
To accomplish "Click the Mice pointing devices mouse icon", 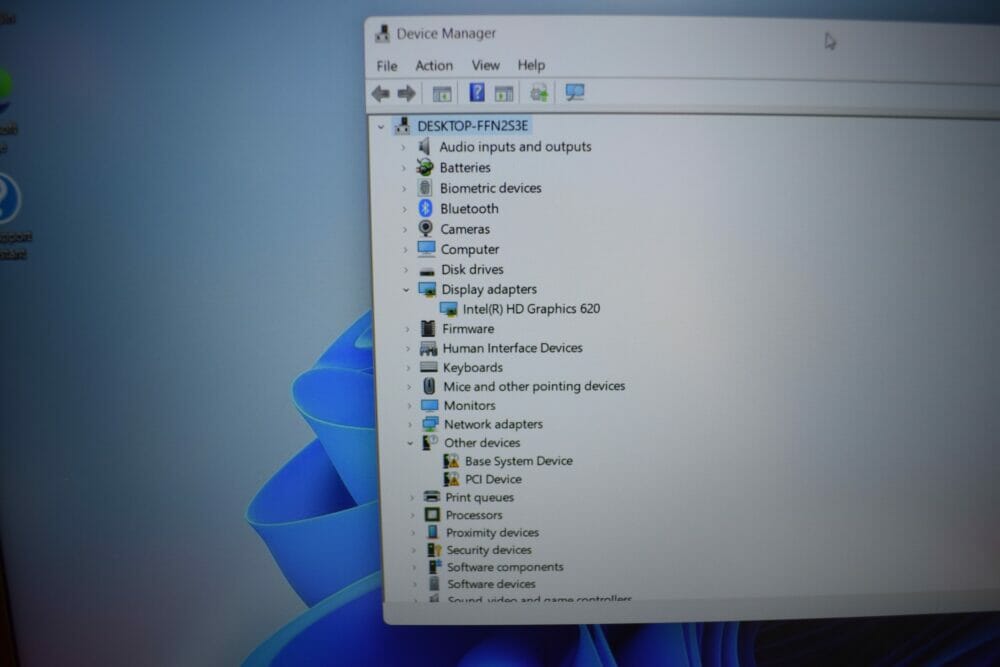I will pos(429,386).
